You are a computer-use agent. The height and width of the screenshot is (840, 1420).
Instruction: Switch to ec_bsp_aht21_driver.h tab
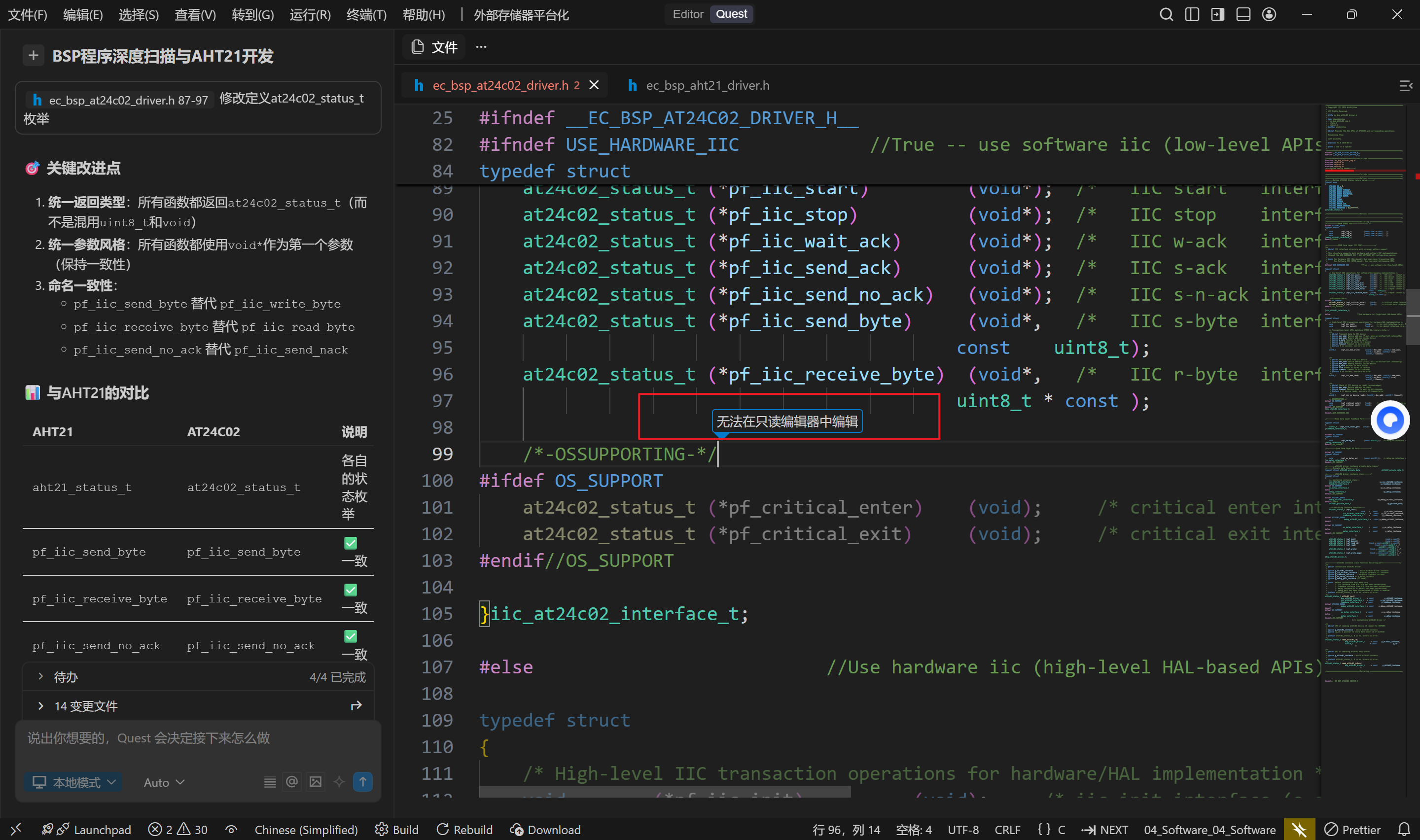[707, 85]
